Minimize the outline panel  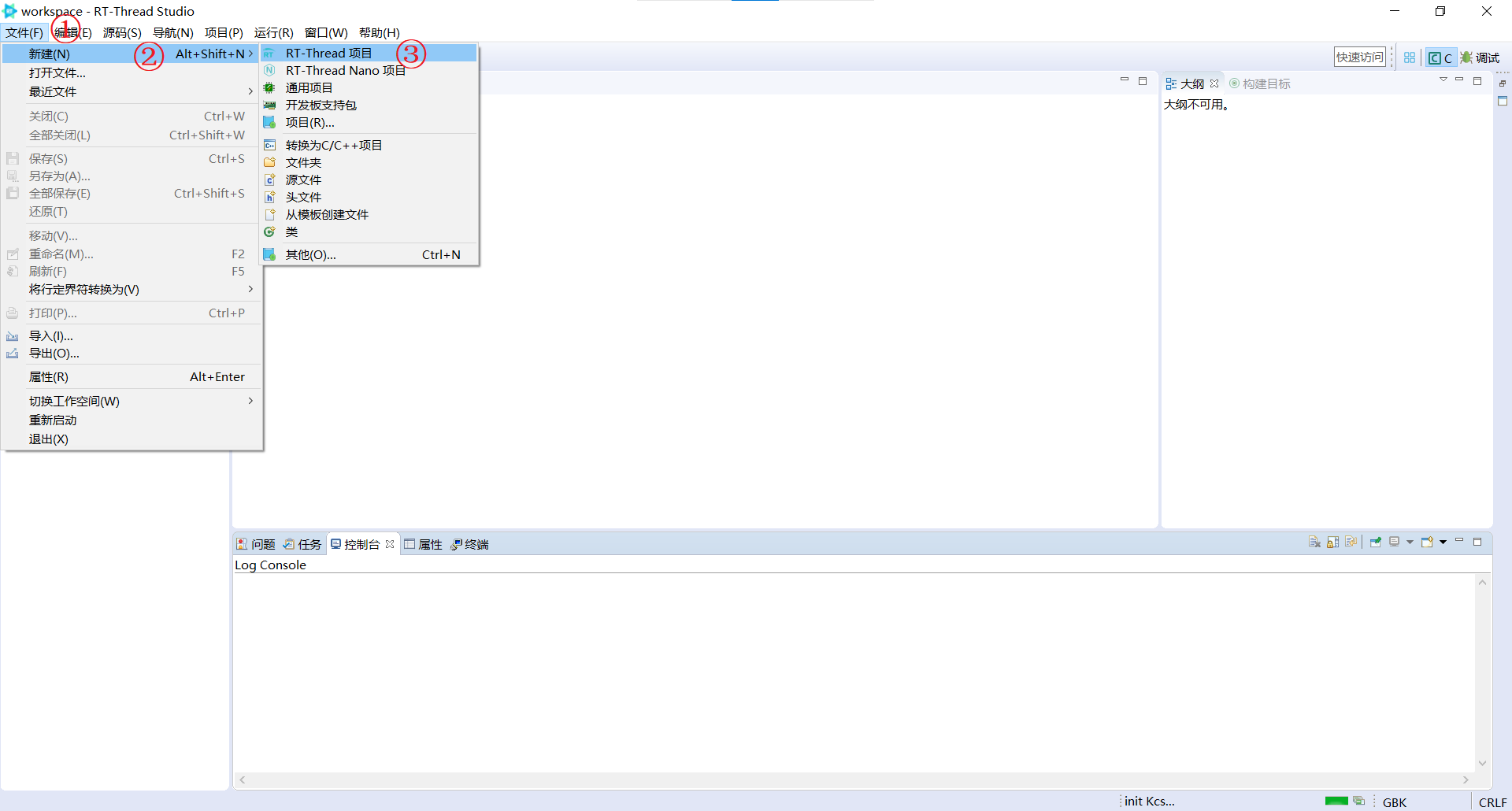pyautogui.click(x=1459, y=80)
